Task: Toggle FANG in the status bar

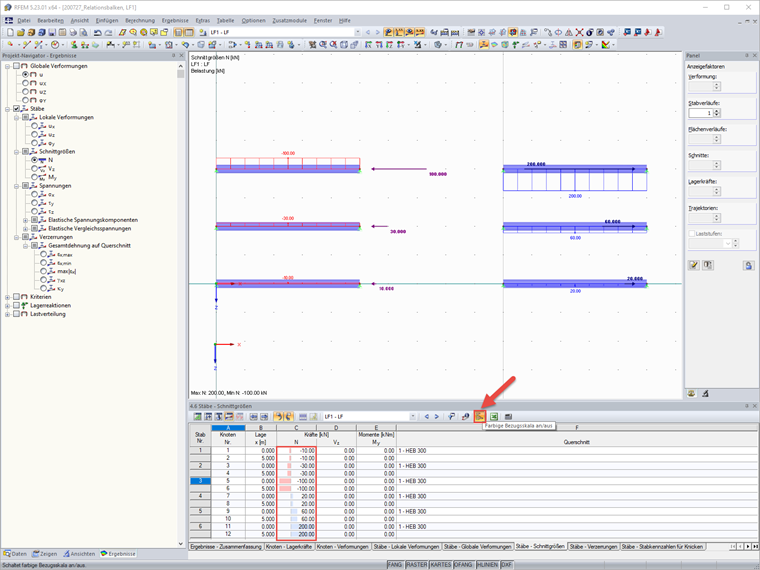Action: (x=395, y=565)
